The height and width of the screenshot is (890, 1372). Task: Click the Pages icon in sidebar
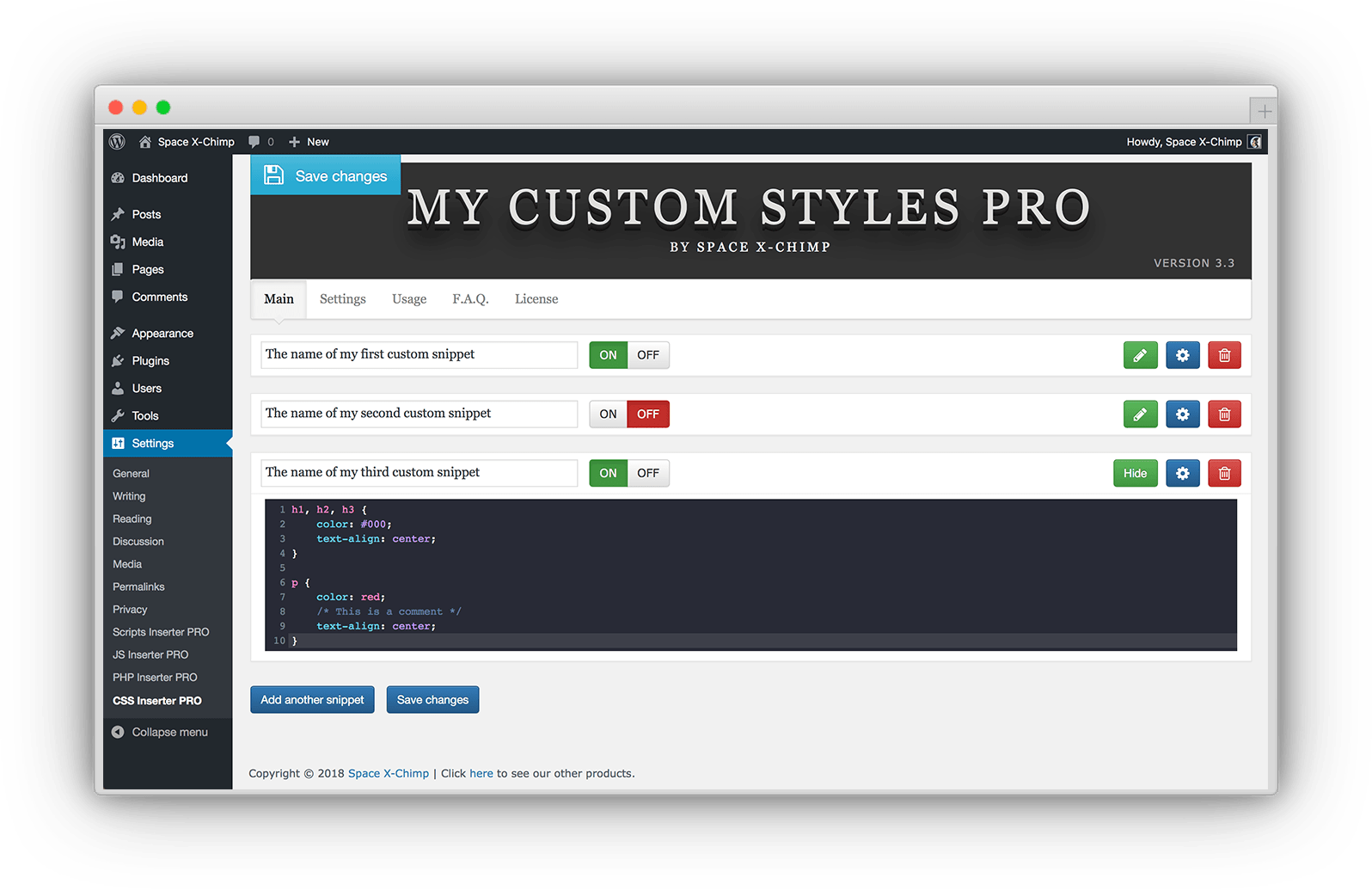pos(118,269)
